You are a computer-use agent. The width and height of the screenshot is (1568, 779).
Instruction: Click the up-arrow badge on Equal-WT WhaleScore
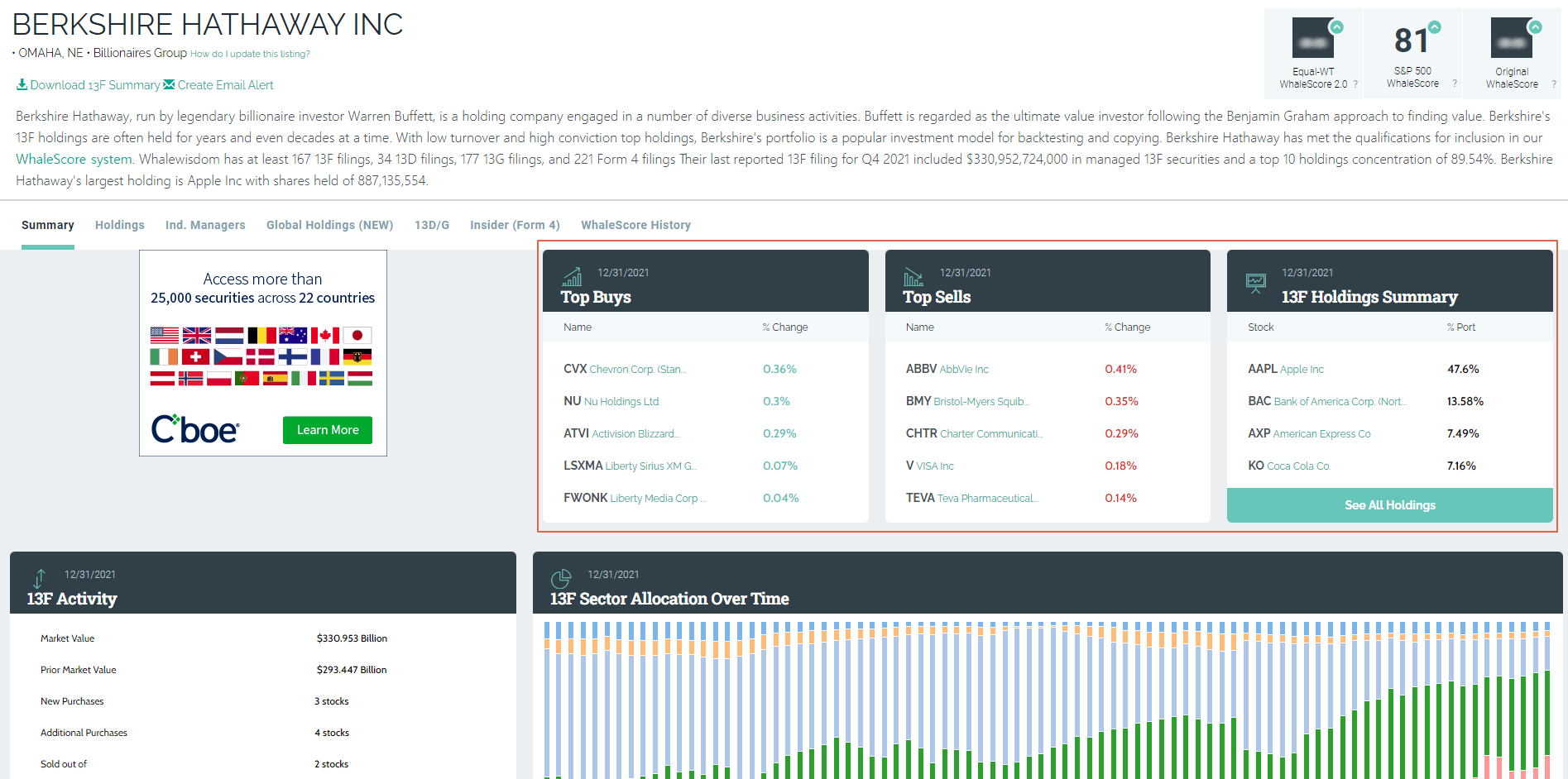1335,27
